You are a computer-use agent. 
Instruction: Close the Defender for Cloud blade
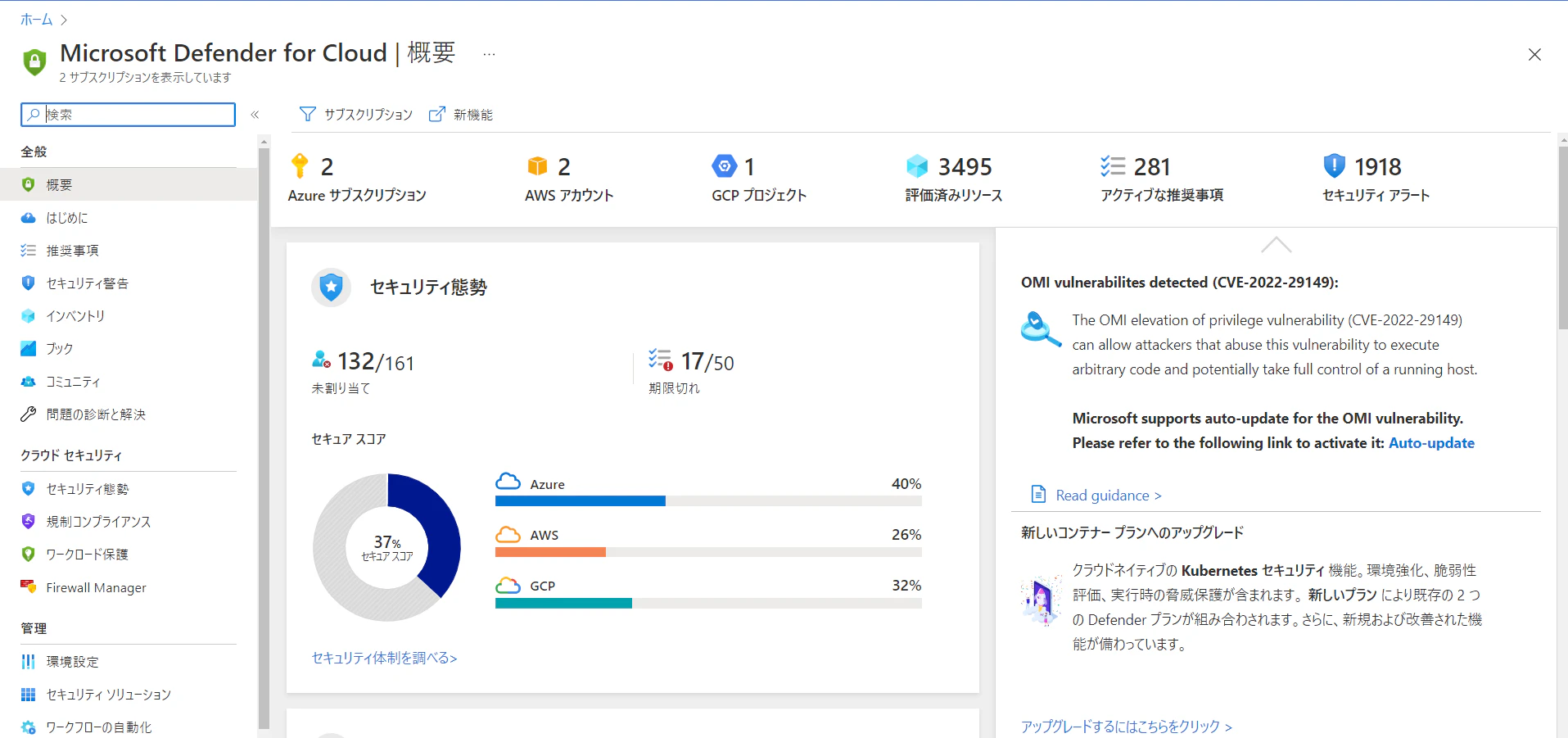(x=1534, y=55)
